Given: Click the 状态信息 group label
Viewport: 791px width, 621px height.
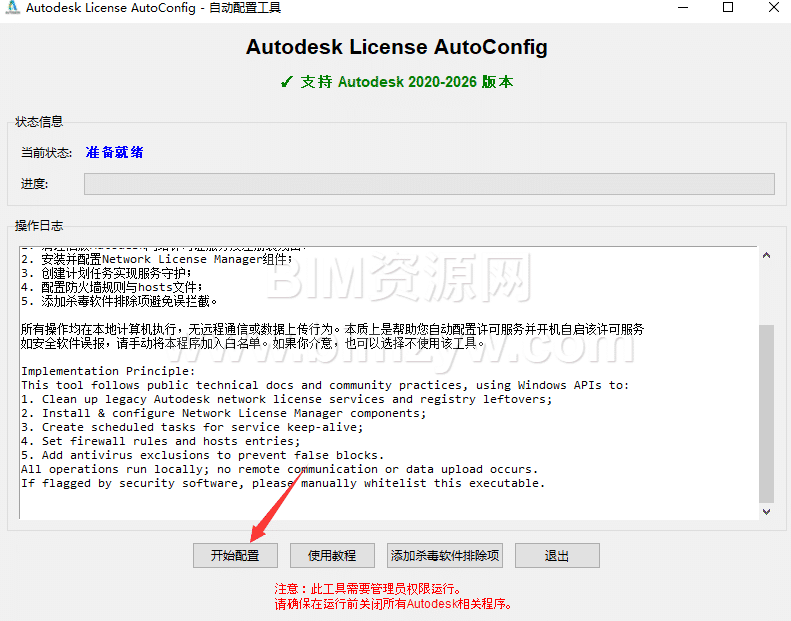Looking at the screenshot, I should pos(39,122).
